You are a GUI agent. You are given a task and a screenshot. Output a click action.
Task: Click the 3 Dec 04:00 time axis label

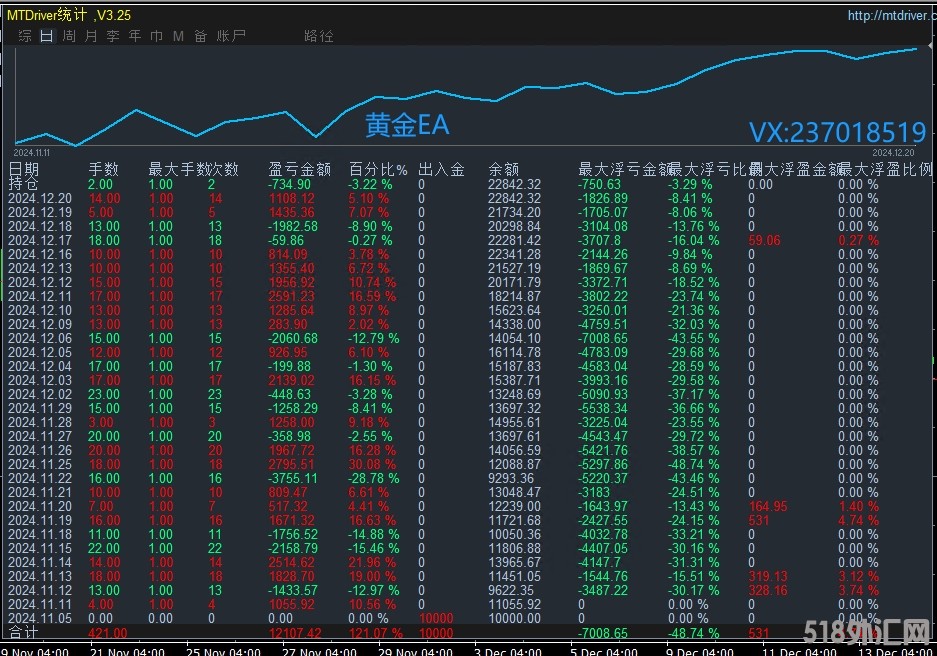pos(507,651)
